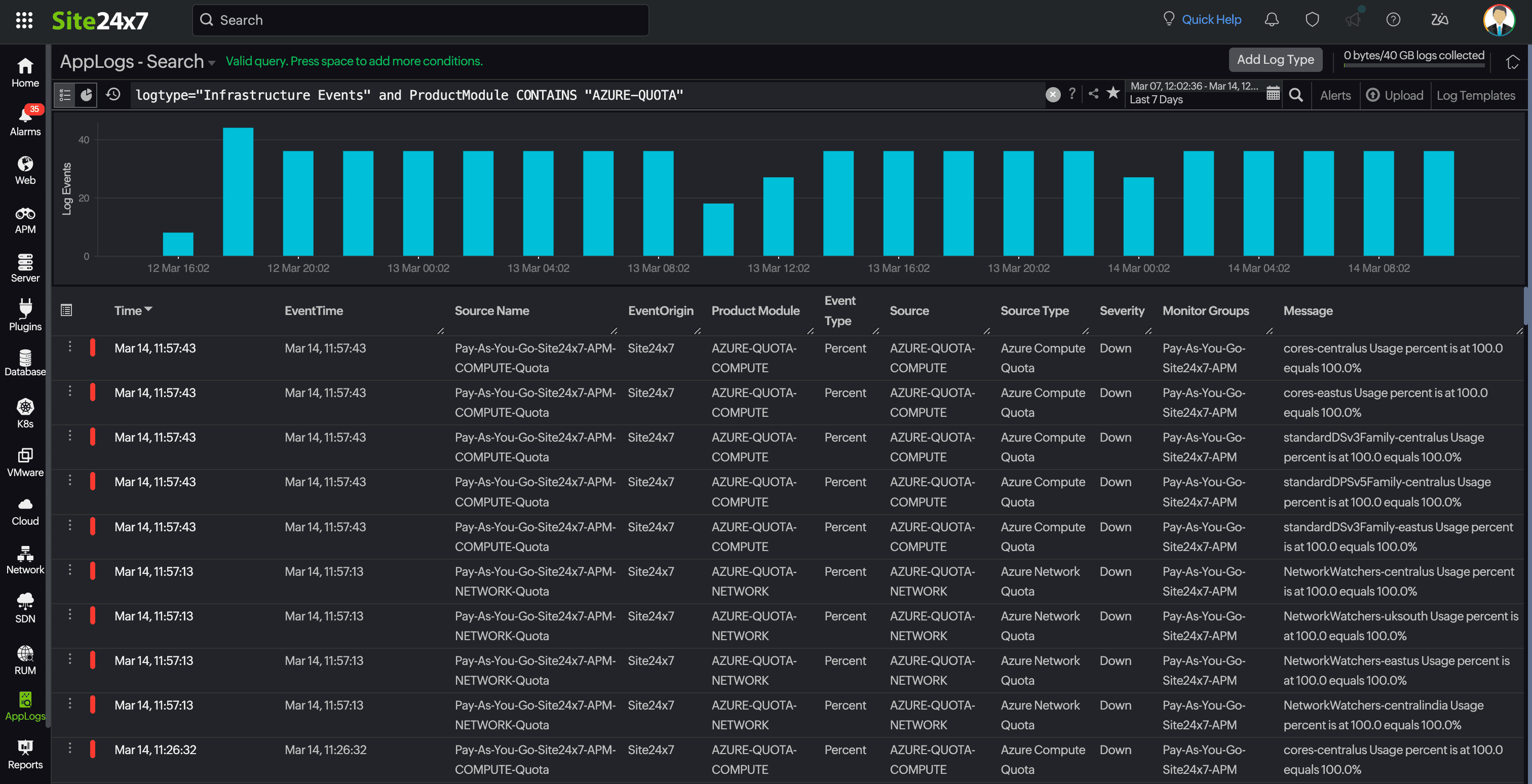This screenshot has width=1532, height=784.
Task: Inspect the 40 GB logs collected usage bar
Action: point(1413,67)
